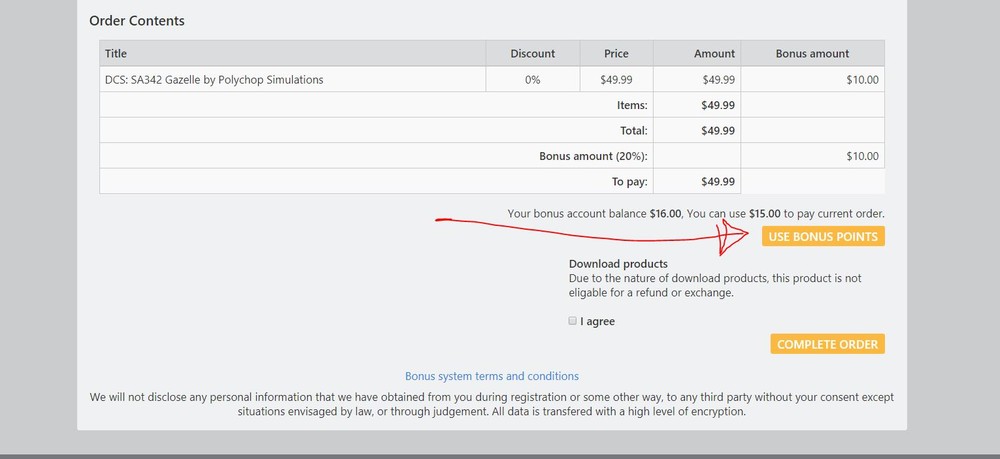Screen dimensions: 1000x459
Task: Click the Price column header
Action: pos(616,54)
